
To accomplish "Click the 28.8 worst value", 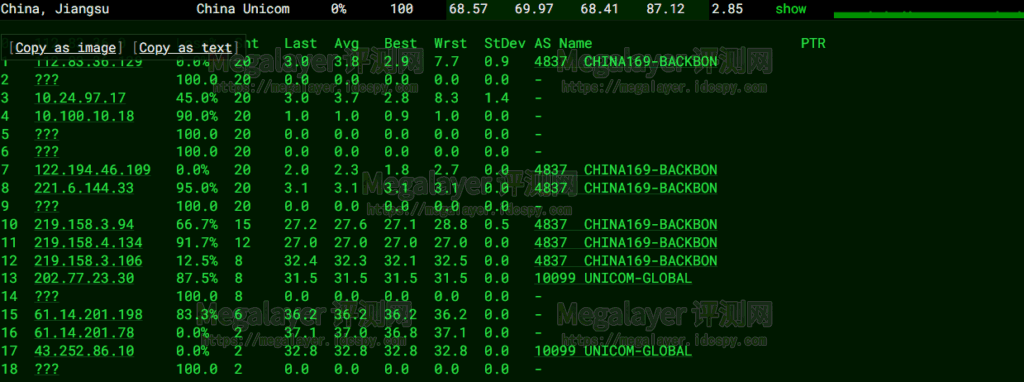I will (x=451, y=225).
